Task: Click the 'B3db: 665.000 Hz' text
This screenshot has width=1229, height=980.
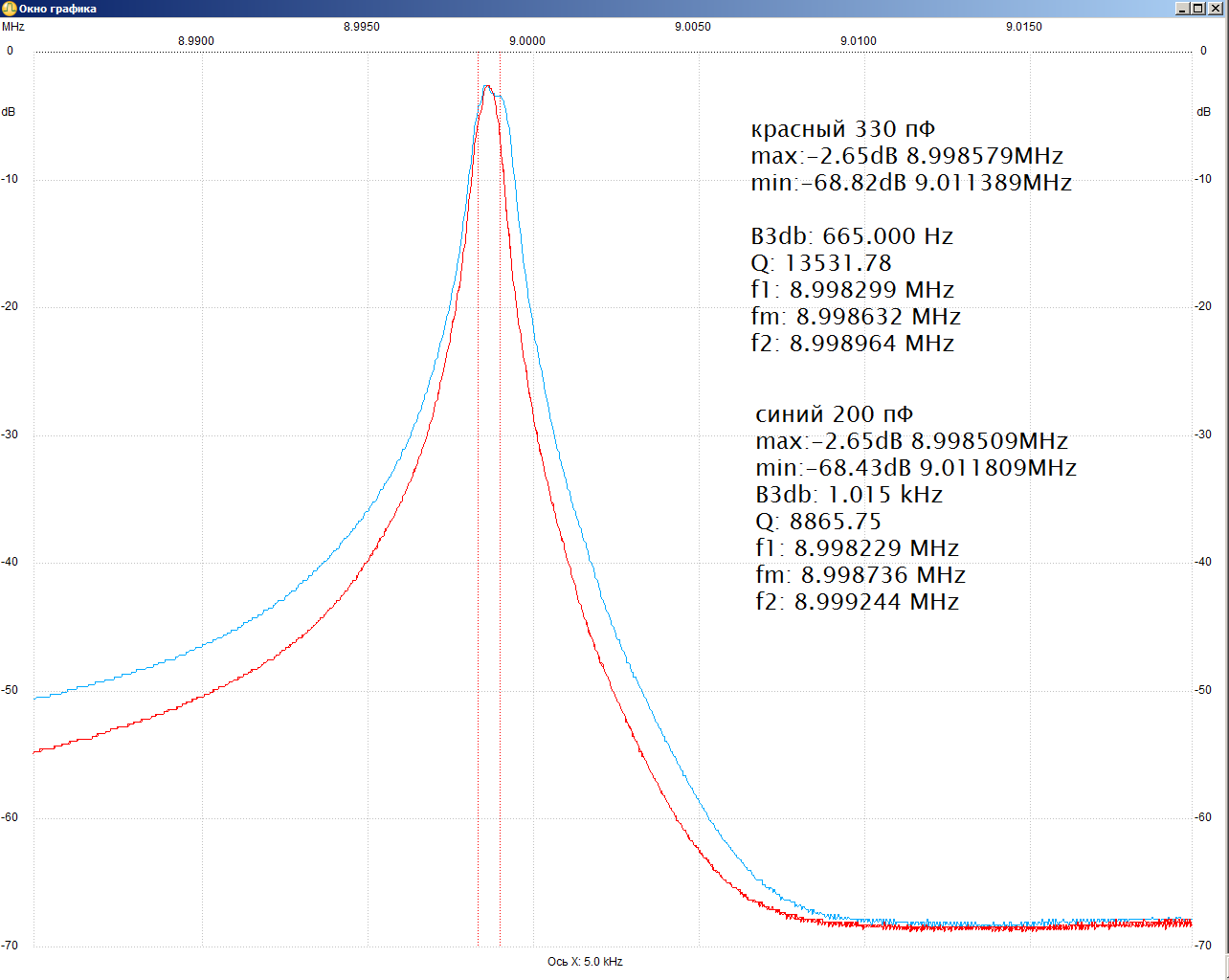Action: (x=852, y=236)
